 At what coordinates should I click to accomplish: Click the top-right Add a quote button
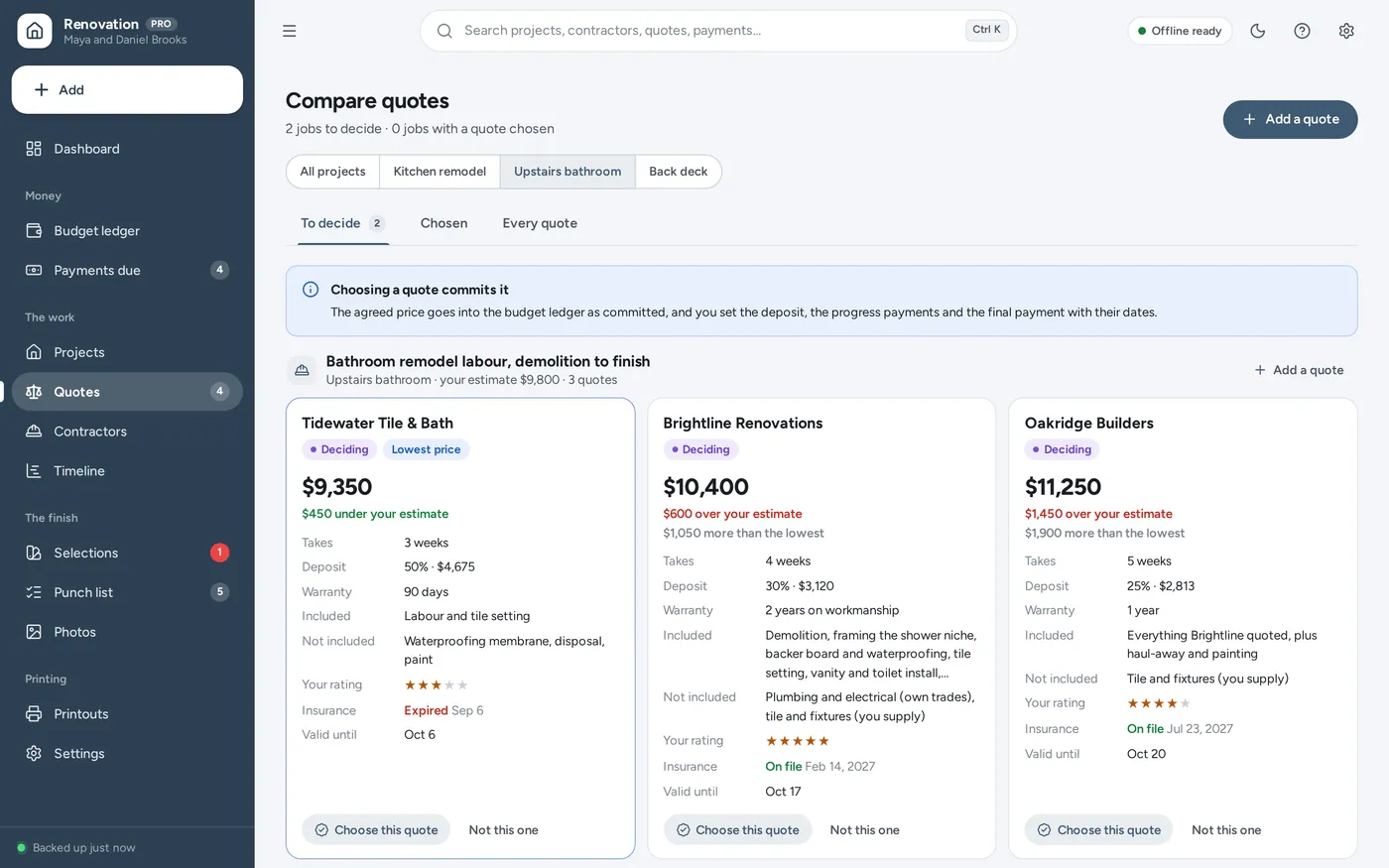tap(1290, 119)
